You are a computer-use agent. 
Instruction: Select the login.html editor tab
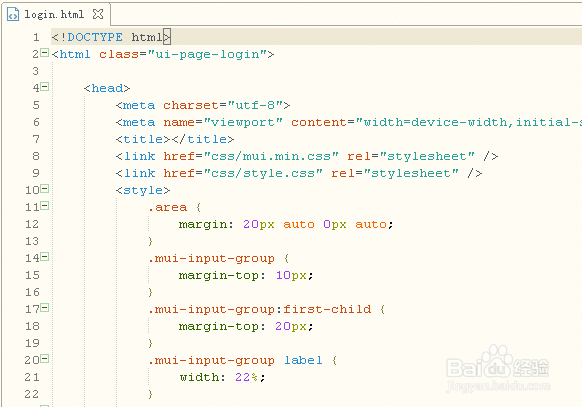(56, 14)
